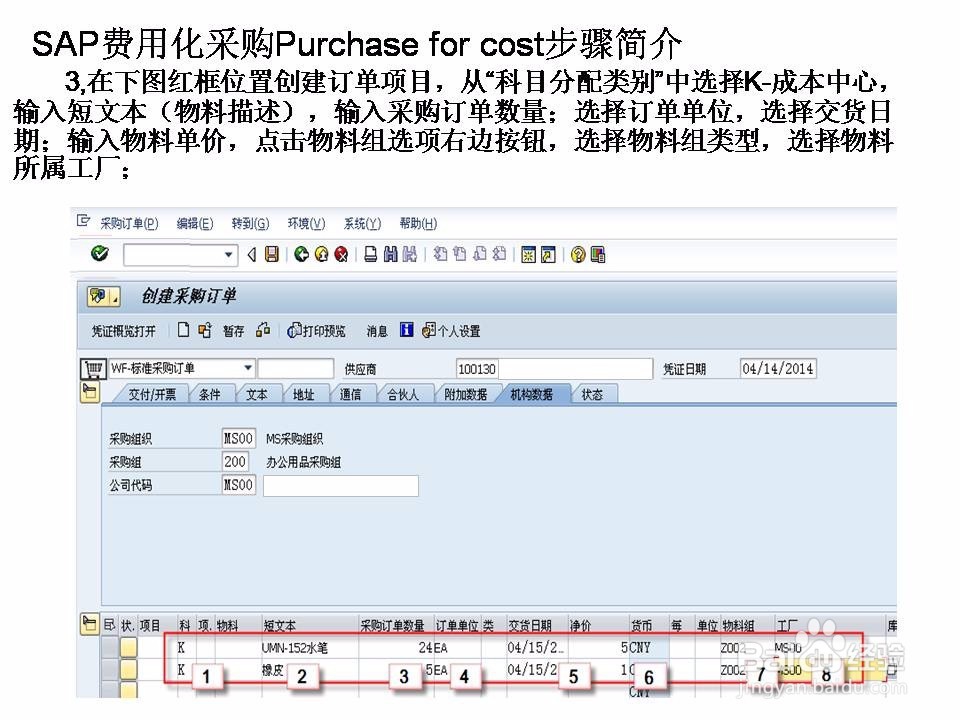Switch to the 通信 tab
Viewport: 960px width, 720px height.
(x=350, y=394)
